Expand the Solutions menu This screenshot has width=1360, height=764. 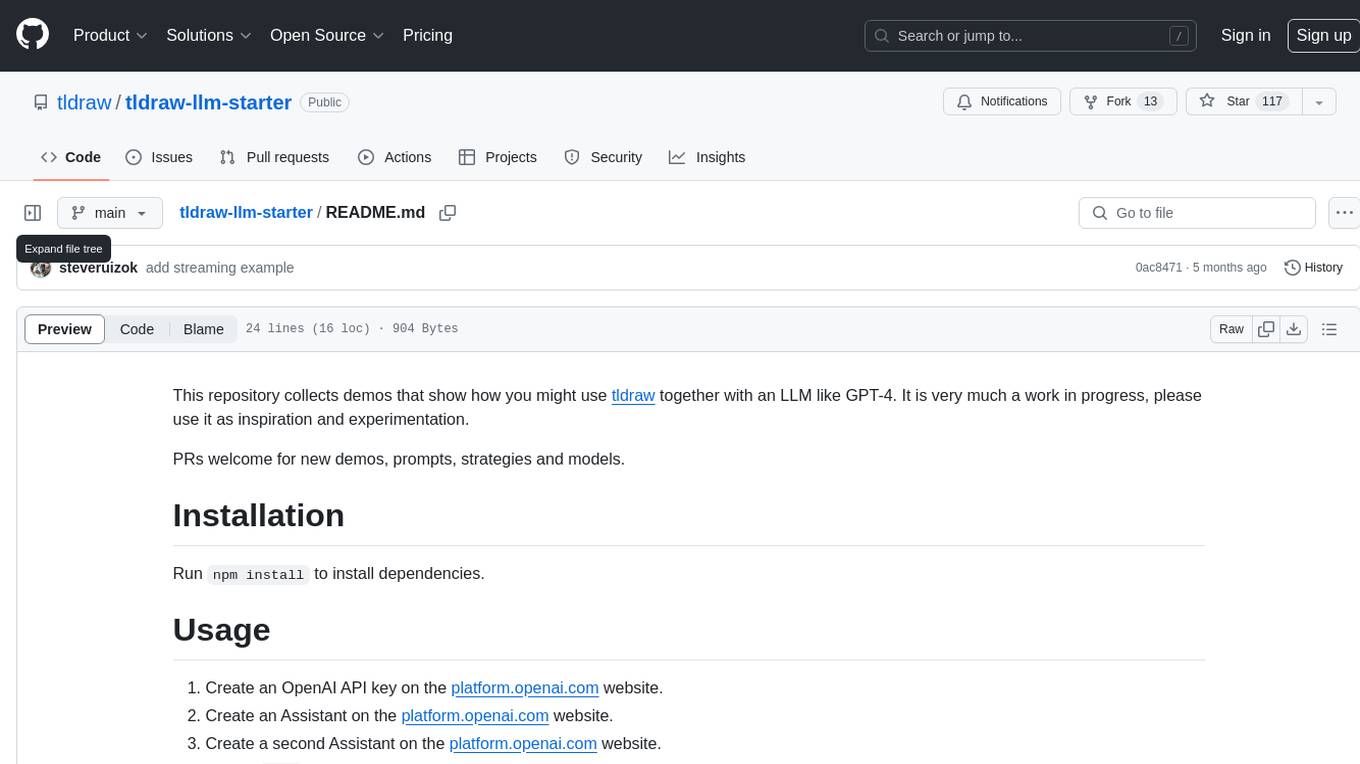(x=209, y=35)
